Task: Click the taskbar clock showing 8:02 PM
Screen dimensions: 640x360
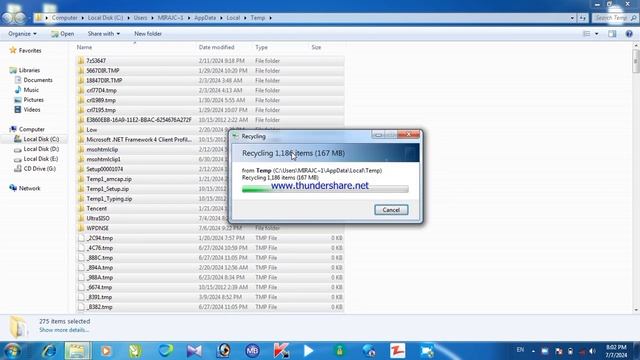Action: 616,351
